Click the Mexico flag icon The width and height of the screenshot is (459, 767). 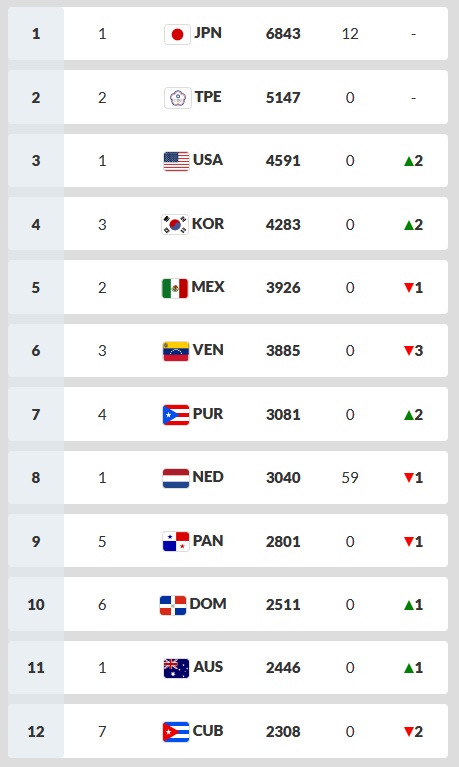pos(175,288)
